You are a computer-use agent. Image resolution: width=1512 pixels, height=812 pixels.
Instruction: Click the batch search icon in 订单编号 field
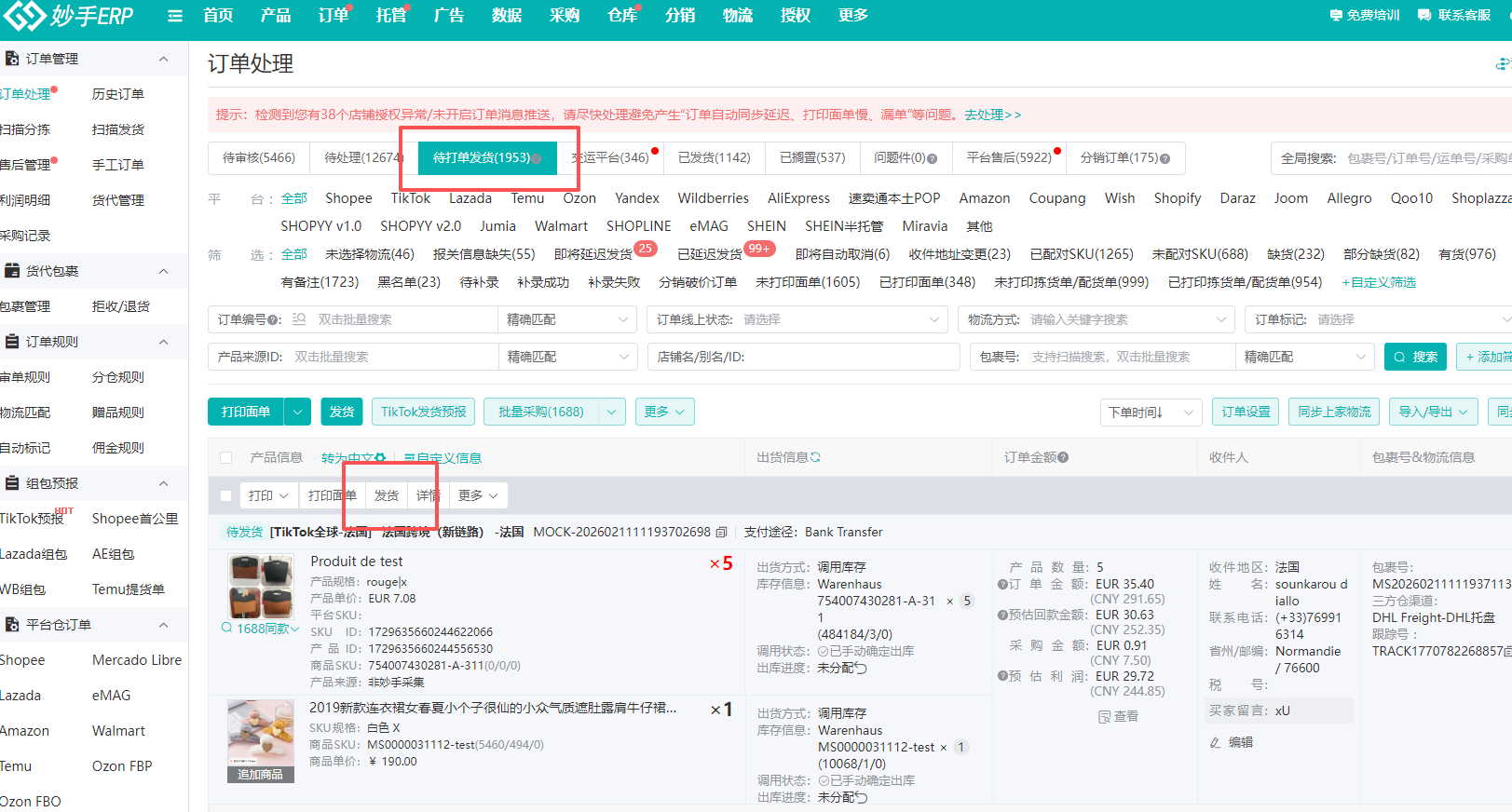[x=299, y=319]
